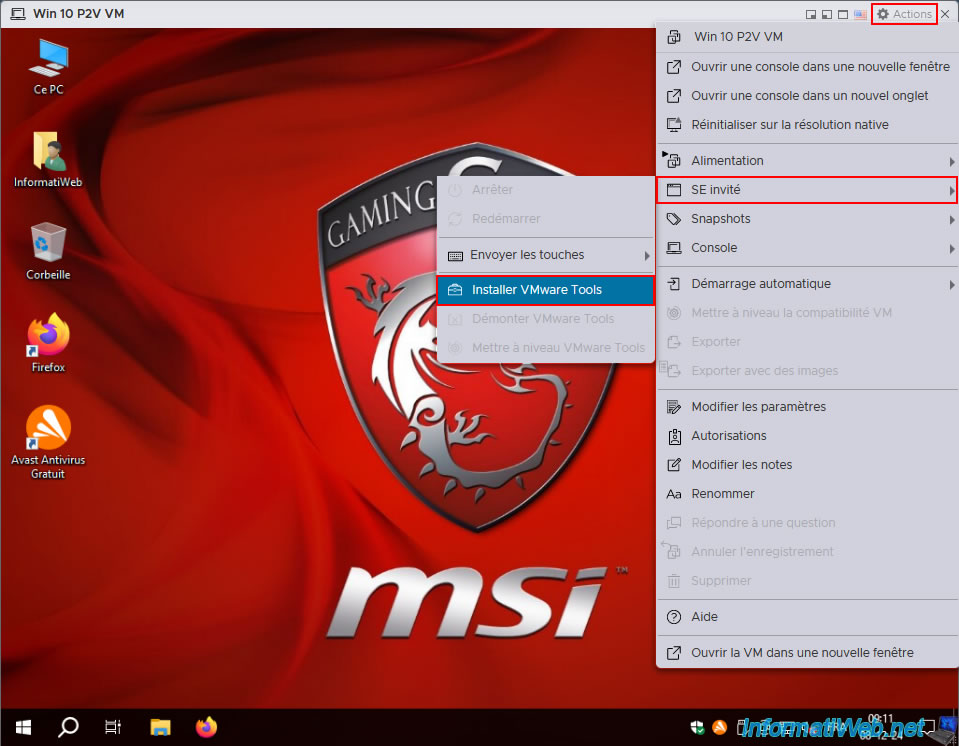Open the InformatiWeb user folder icon

tap(48, 159)
